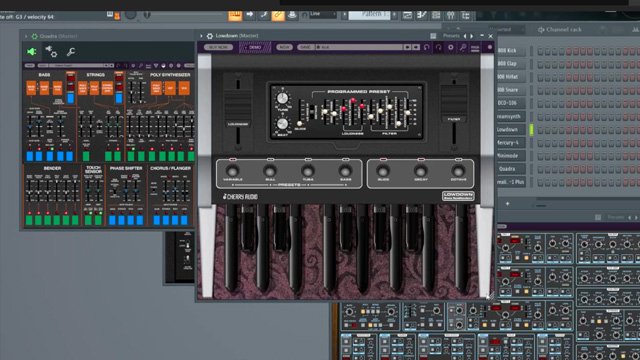Open Quadra plugin options gear in title bar
Viewport: 640px width, 360px height.
(x=35, y=36)
